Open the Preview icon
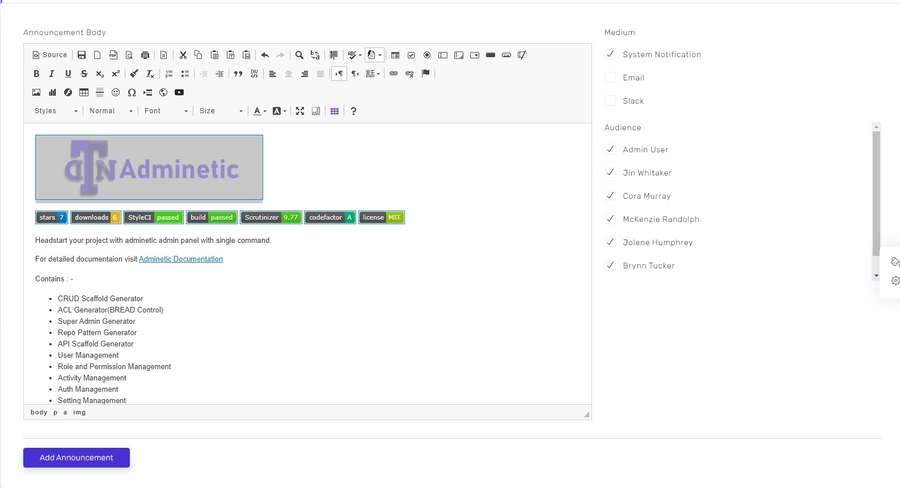This screenshot has width=900, height=488. (x=129, y=55)
